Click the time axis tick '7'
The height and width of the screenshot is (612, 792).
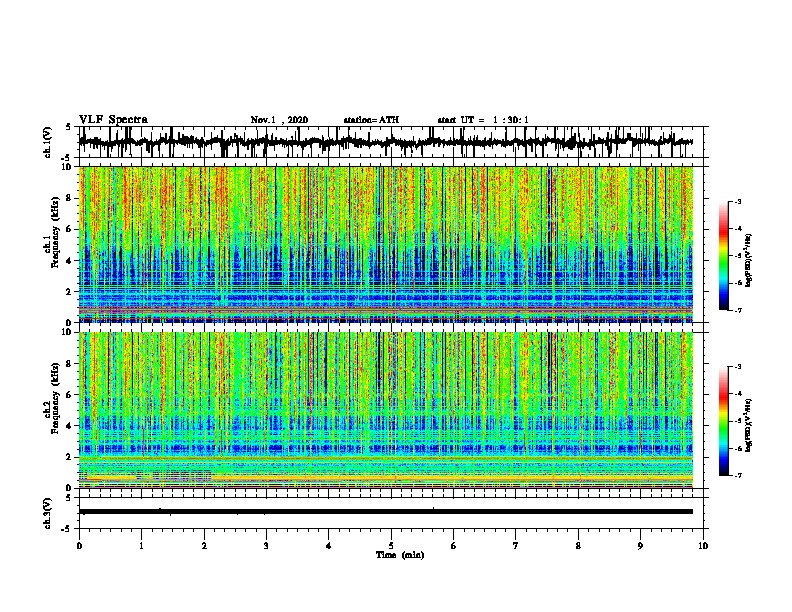(516, 546)
